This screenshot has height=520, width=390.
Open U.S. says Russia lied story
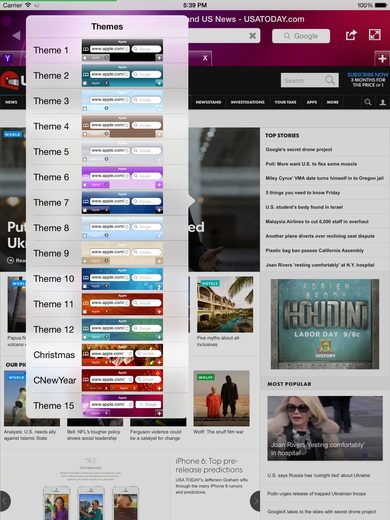tap(318, 475)
